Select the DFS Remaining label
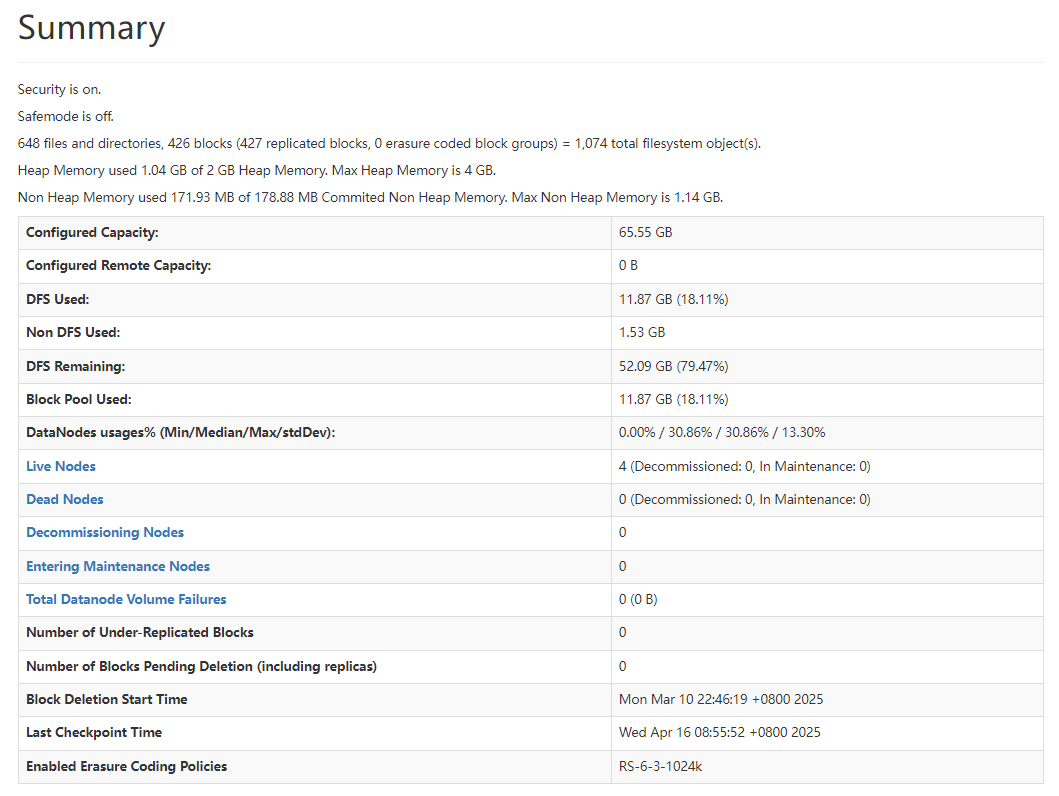This screenshot has height=796, width=1059. click(76, 367)
